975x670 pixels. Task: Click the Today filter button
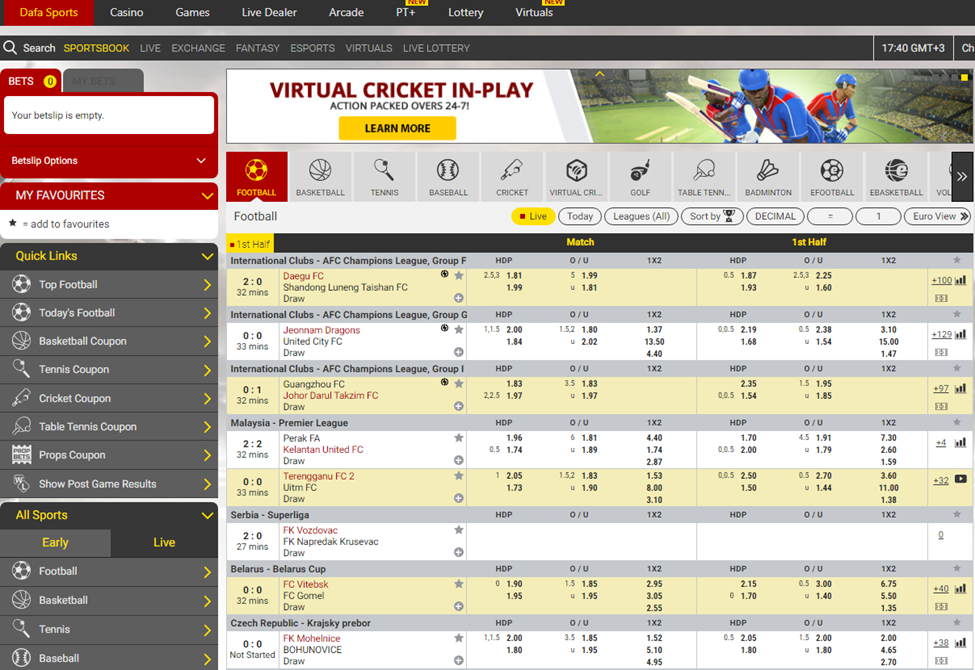pyautogui.click(x=580, y=216)
